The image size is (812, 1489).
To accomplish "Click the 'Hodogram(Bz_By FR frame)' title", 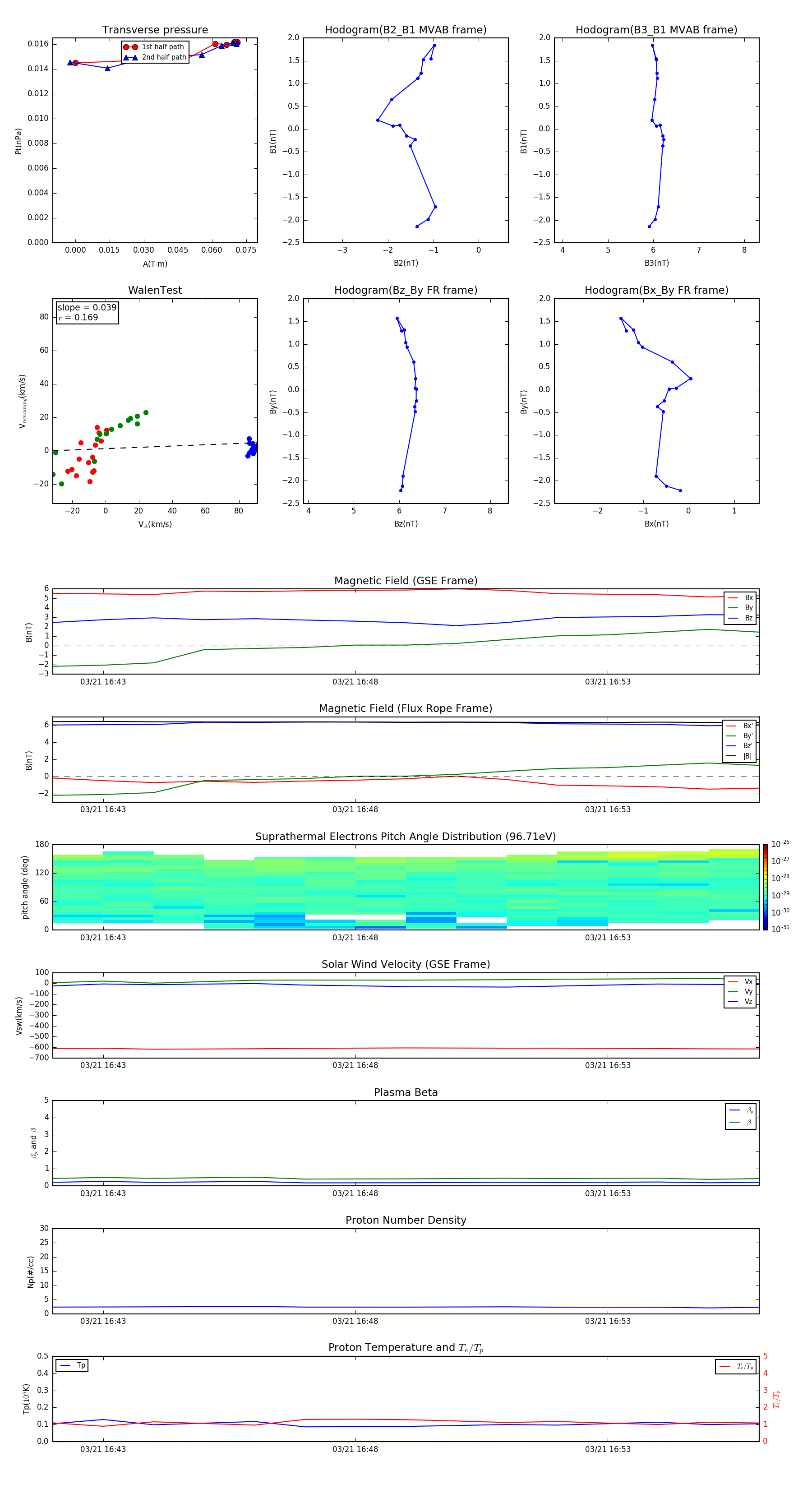I will click(x=406, y=290).
